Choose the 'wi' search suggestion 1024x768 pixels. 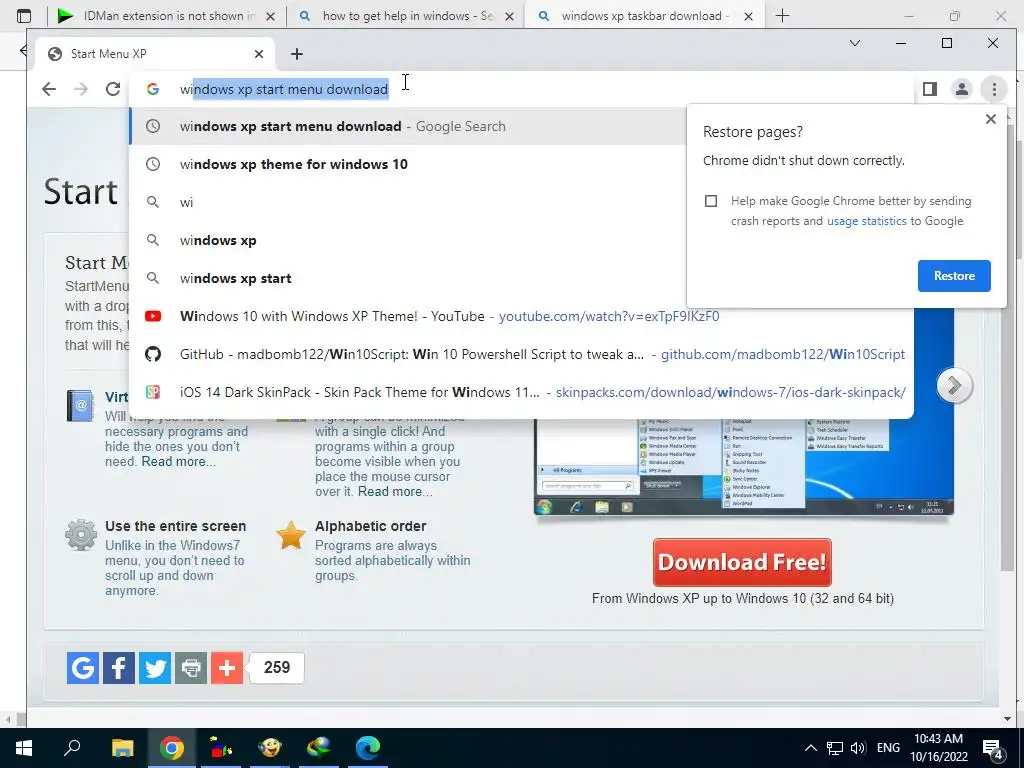click(x=408, y=202)
